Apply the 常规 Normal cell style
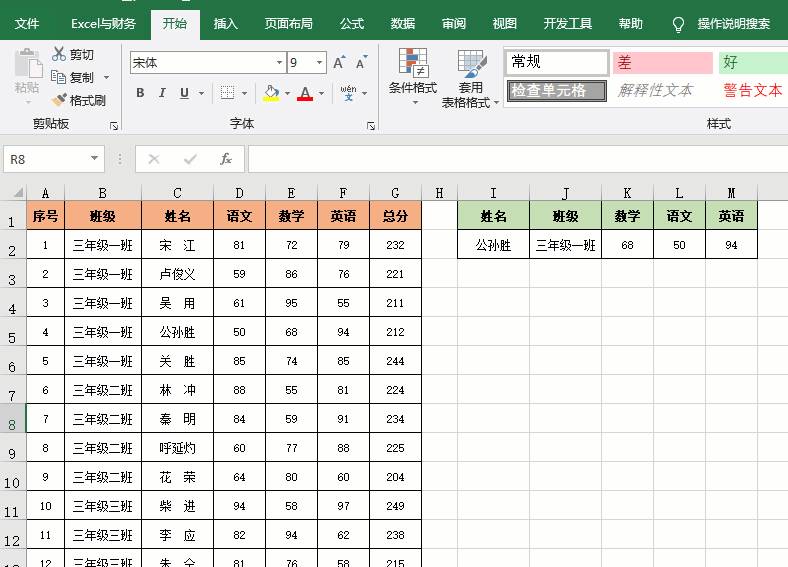This screenshot has width=788, height=567. [557, 62]
